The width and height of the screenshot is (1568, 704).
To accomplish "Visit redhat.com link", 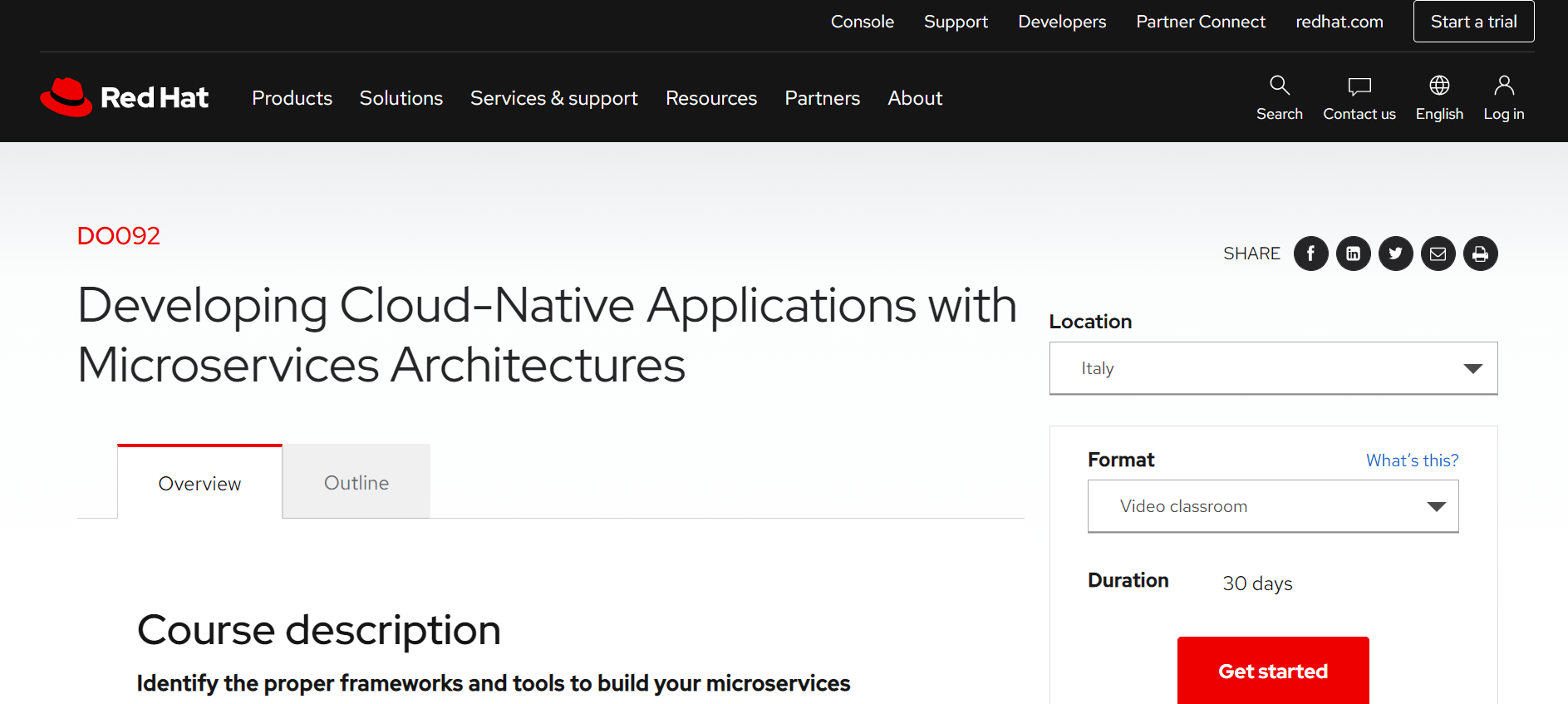I will (x=1339, y=22).
